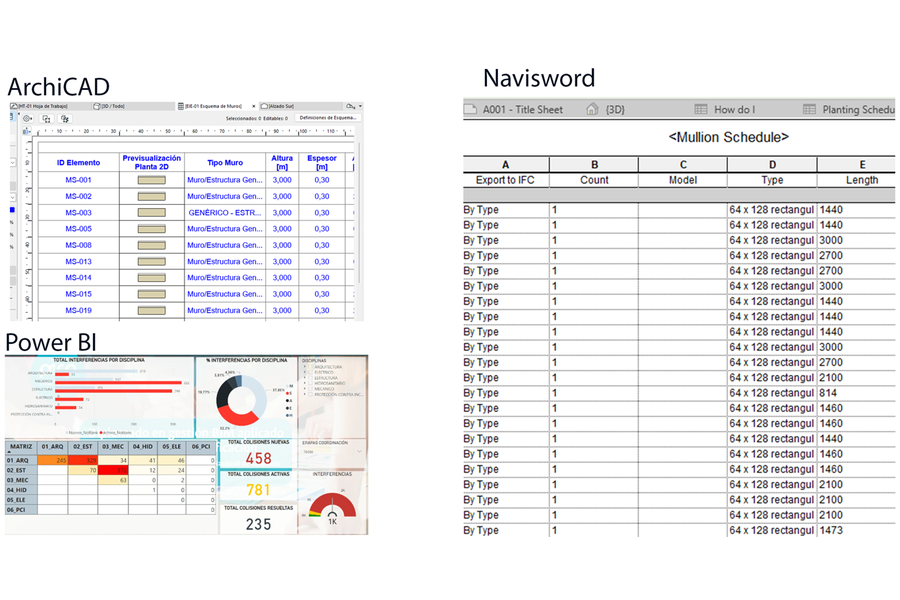Image resolution: width=900 pixels, height=600 pixels.
Task: Click the MS-014 element ID cell
Action: [79, 278]
